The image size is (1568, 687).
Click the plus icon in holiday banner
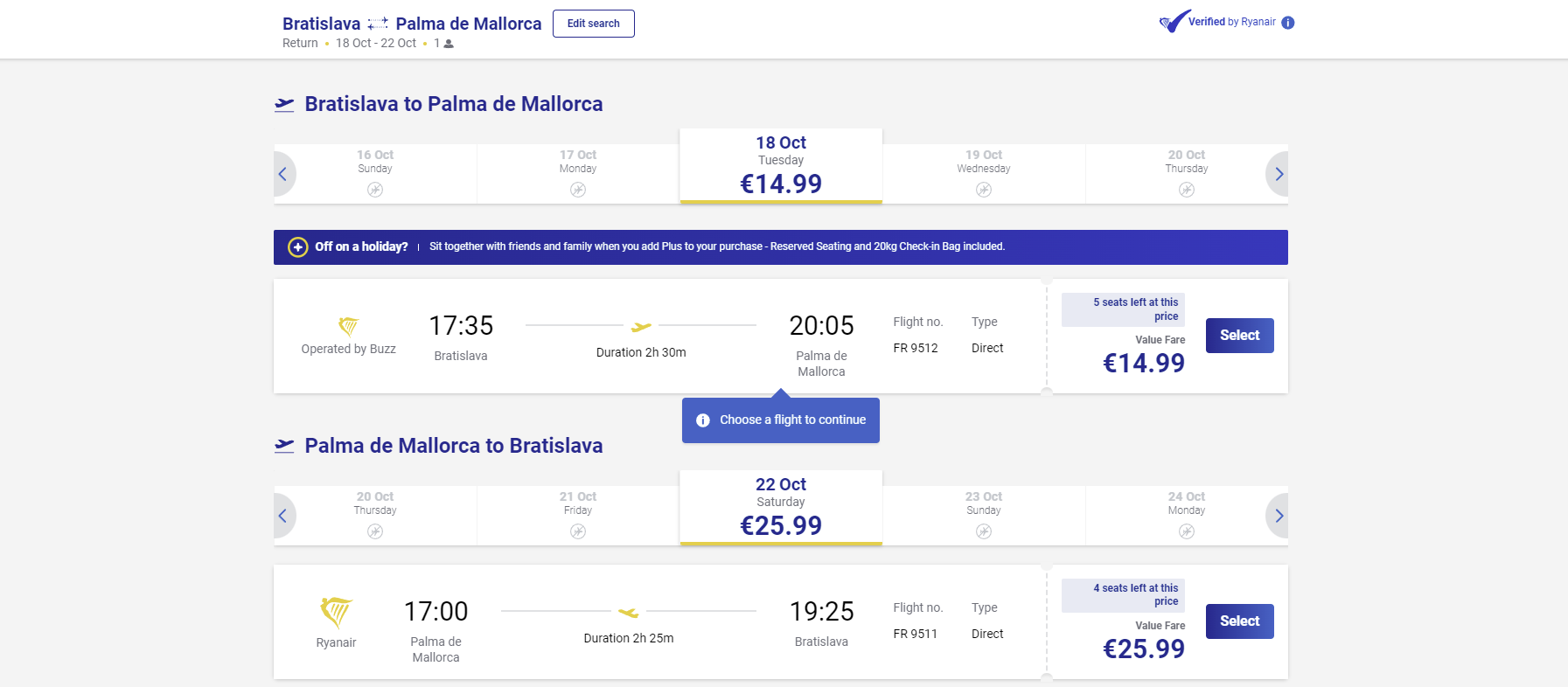click(x=298, y=247)
